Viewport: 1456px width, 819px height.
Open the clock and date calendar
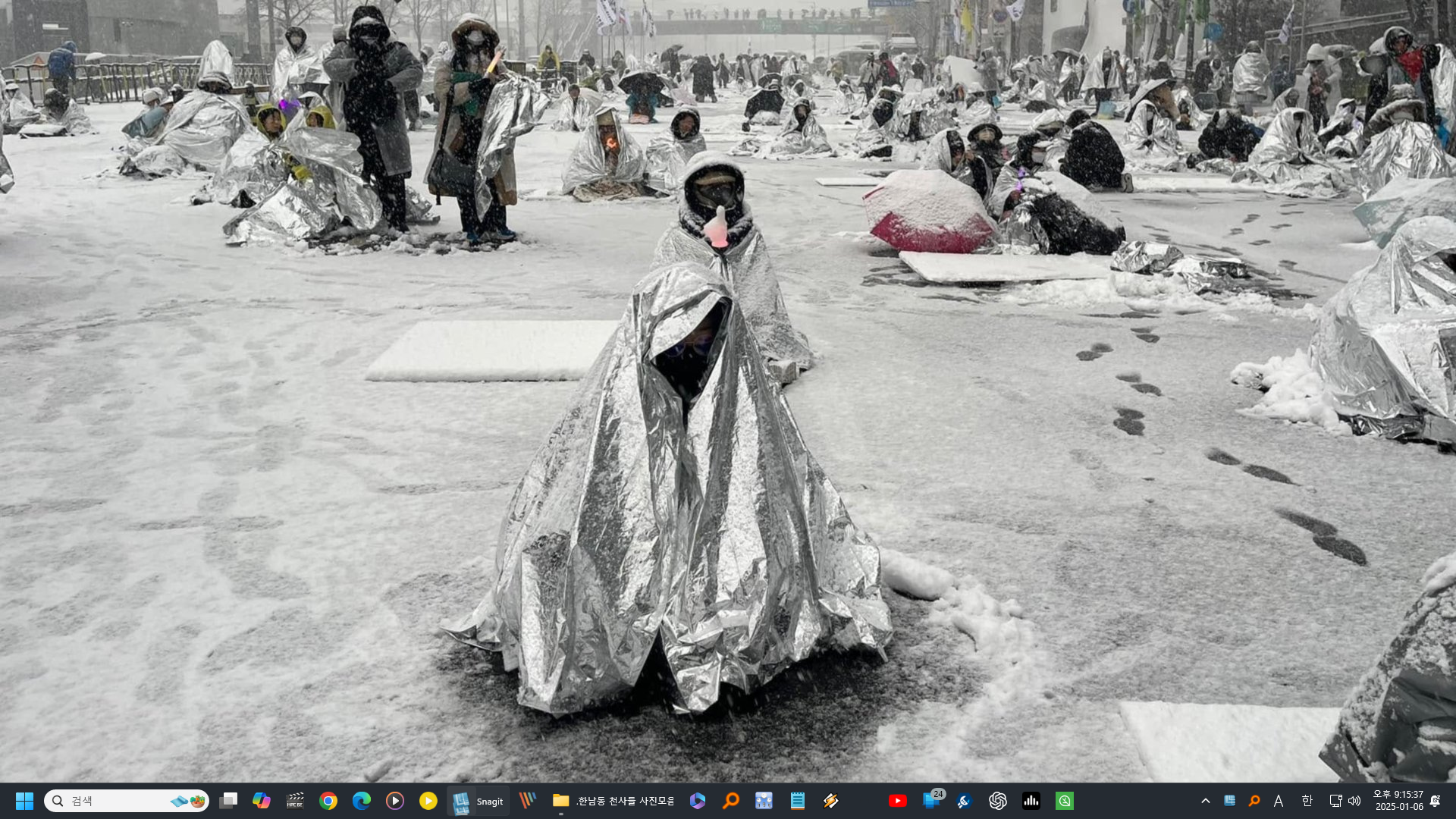1398,801
